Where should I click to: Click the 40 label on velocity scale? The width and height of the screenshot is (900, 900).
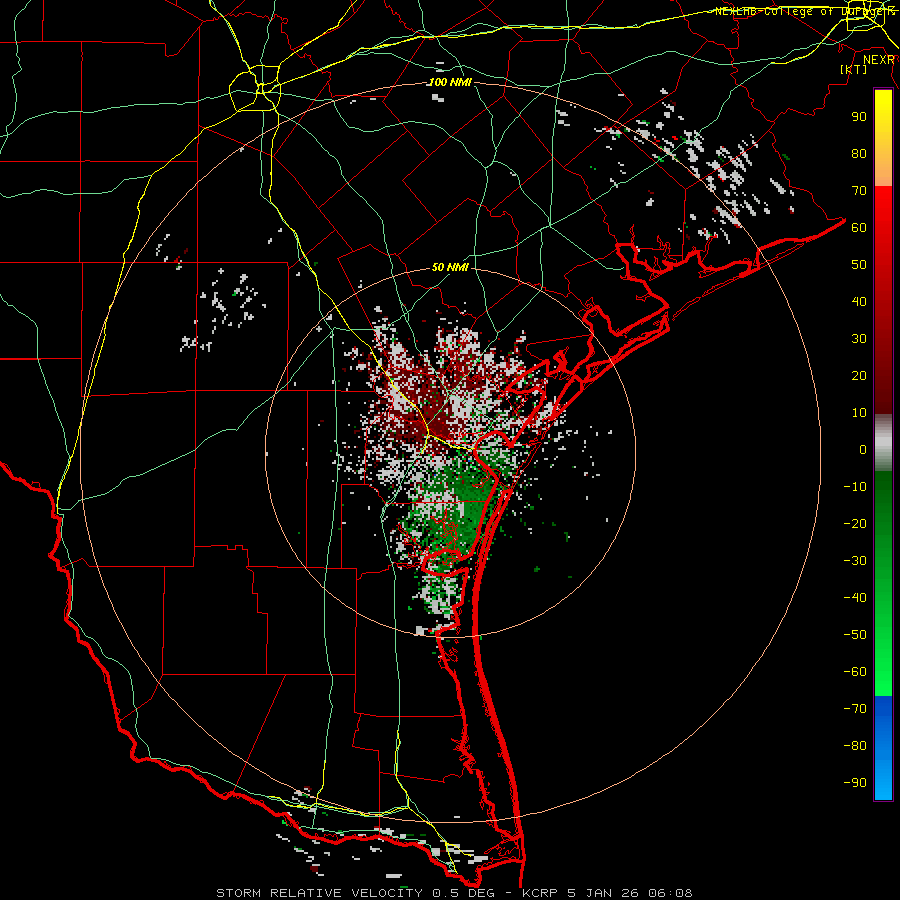859,302
